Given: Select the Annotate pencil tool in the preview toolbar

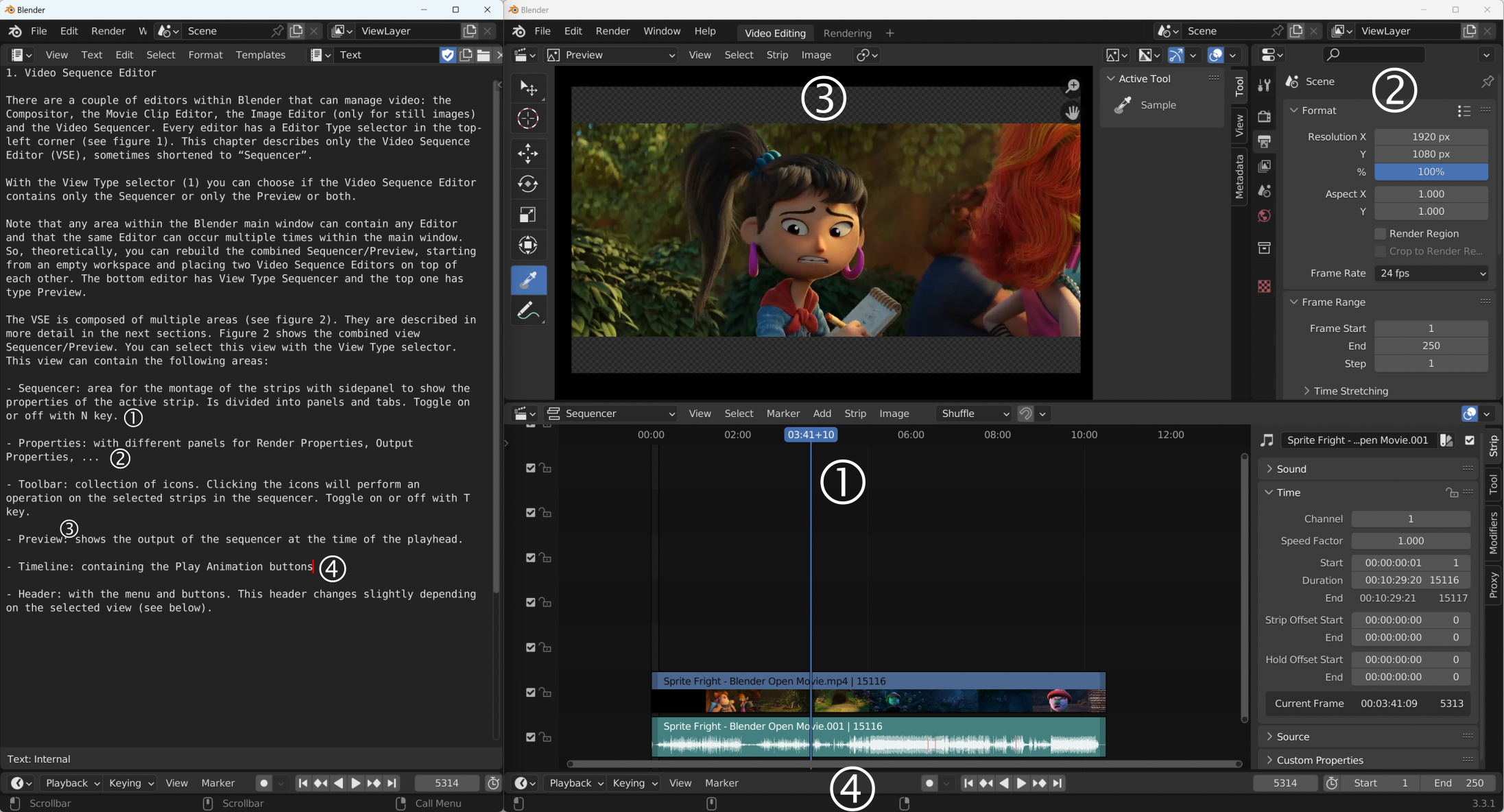Looking at the screenshot, I should pyautogui.click(x=528, y=311).
